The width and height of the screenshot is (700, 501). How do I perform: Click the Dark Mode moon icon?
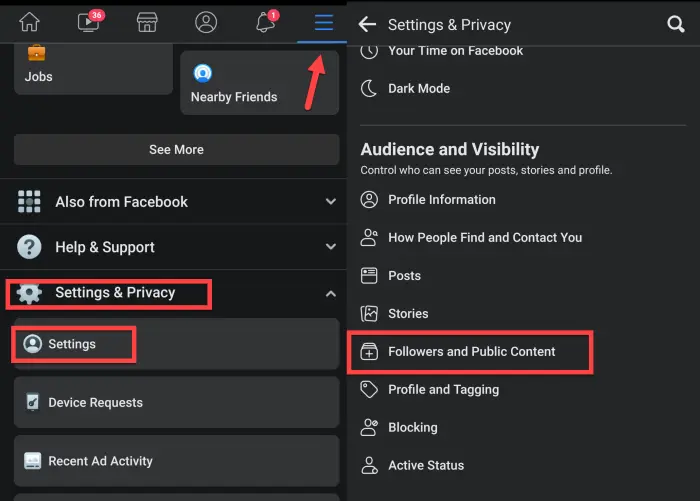pos(369,88)
